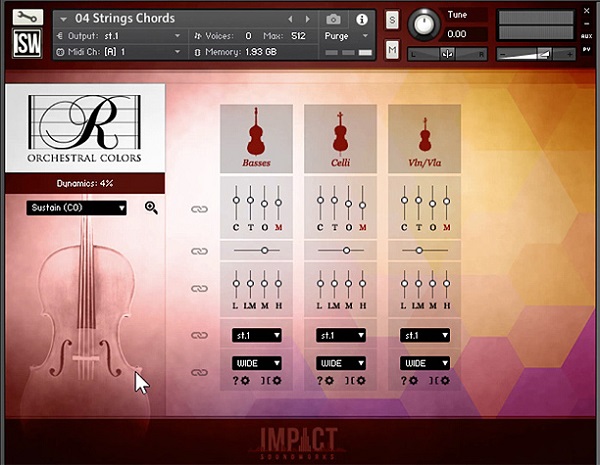Click Basses horizontal slider handle
Image resolution: width=600 pixels, height=465 pixels.
coord(264,250)
